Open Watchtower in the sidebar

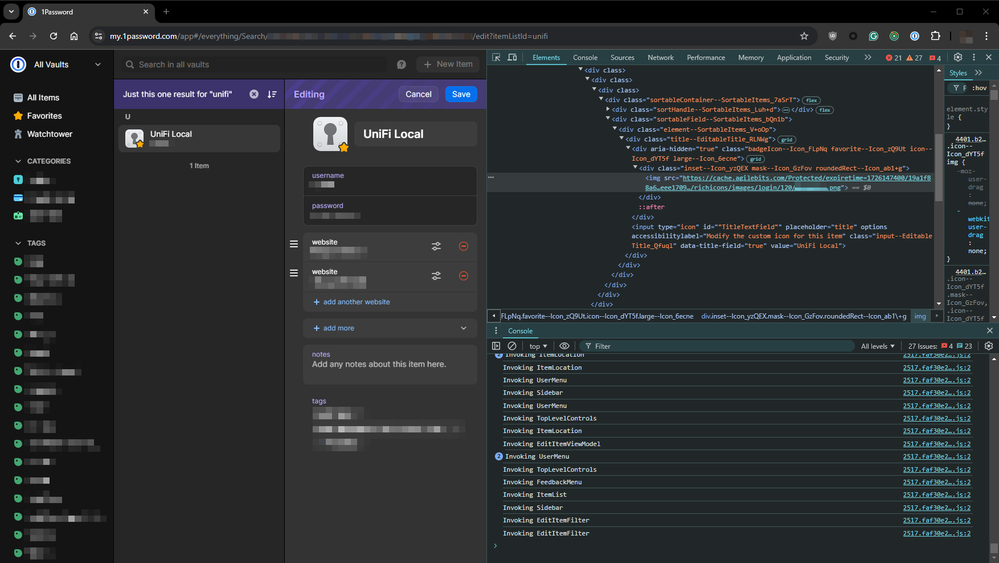pos(49,134)
